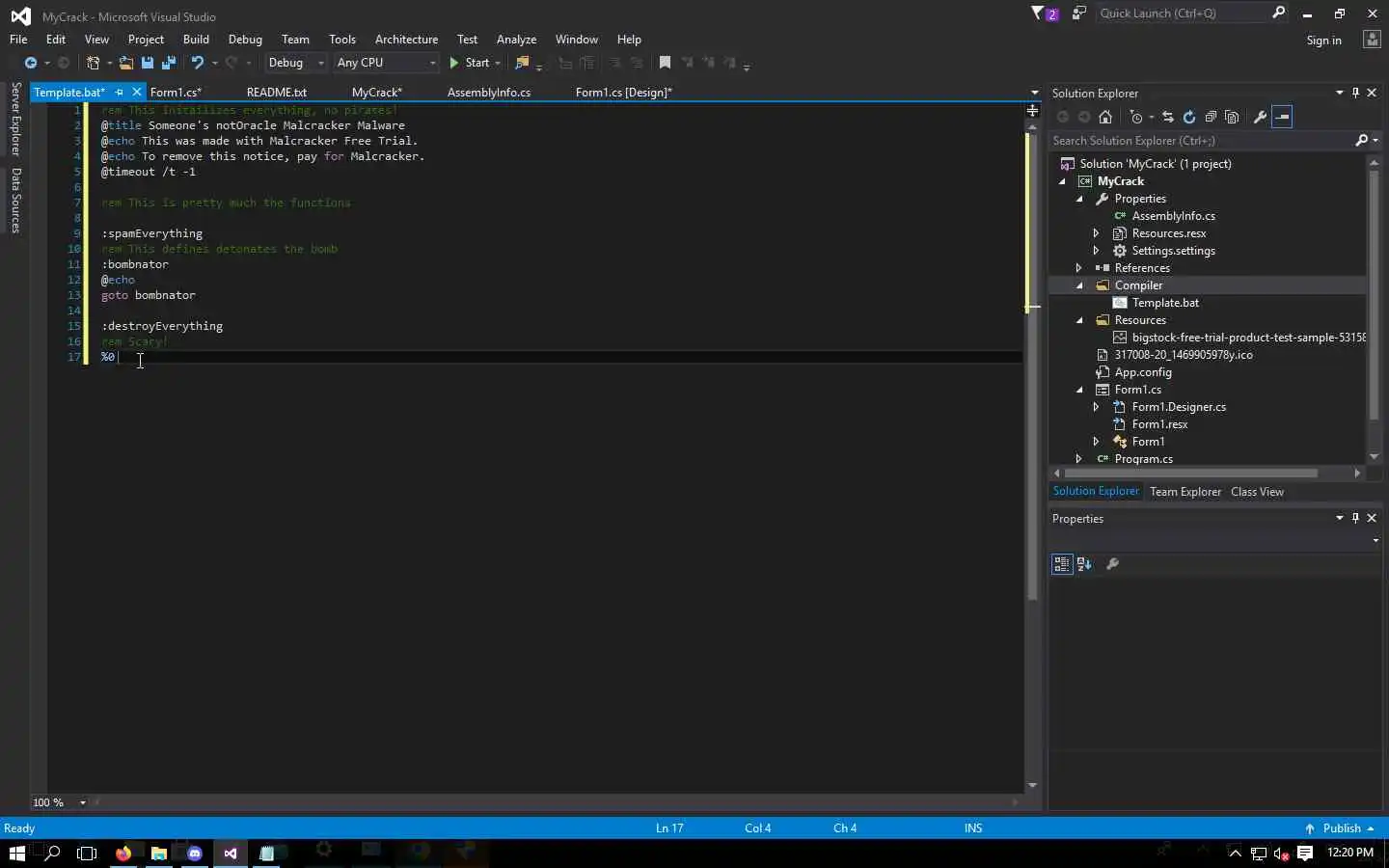Click the Open File folder icon
Screen dimensions: 1389x868
pyautogui.click(x=125, y=63)
